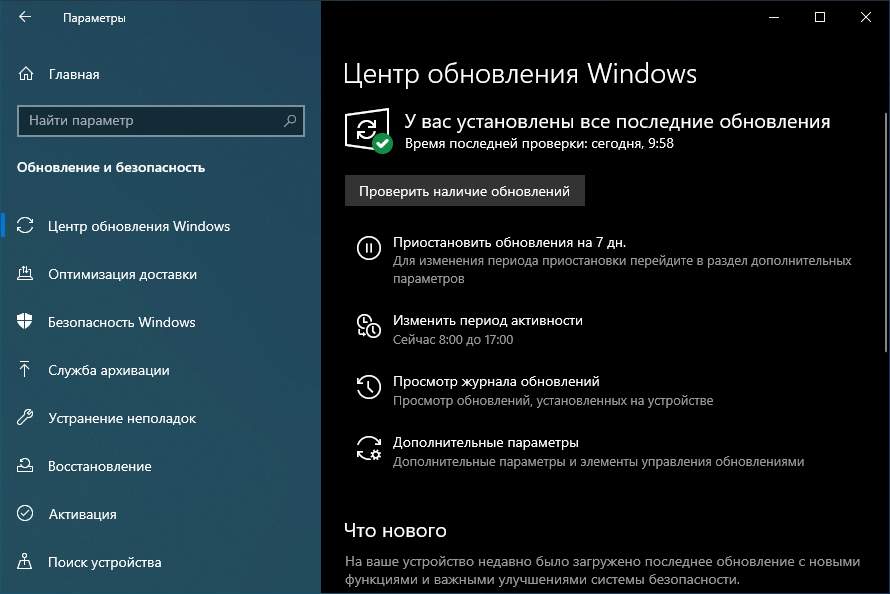Click the shield icon for Безопасность Windows
The image size is (890, 594).
coord(26,322)
